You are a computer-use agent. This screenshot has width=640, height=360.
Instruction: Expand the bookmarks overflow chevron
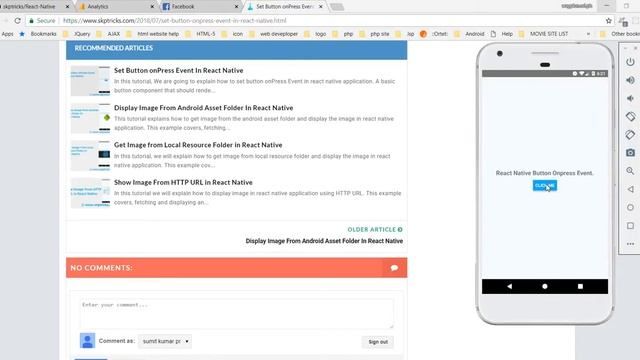tap(588, 34)
